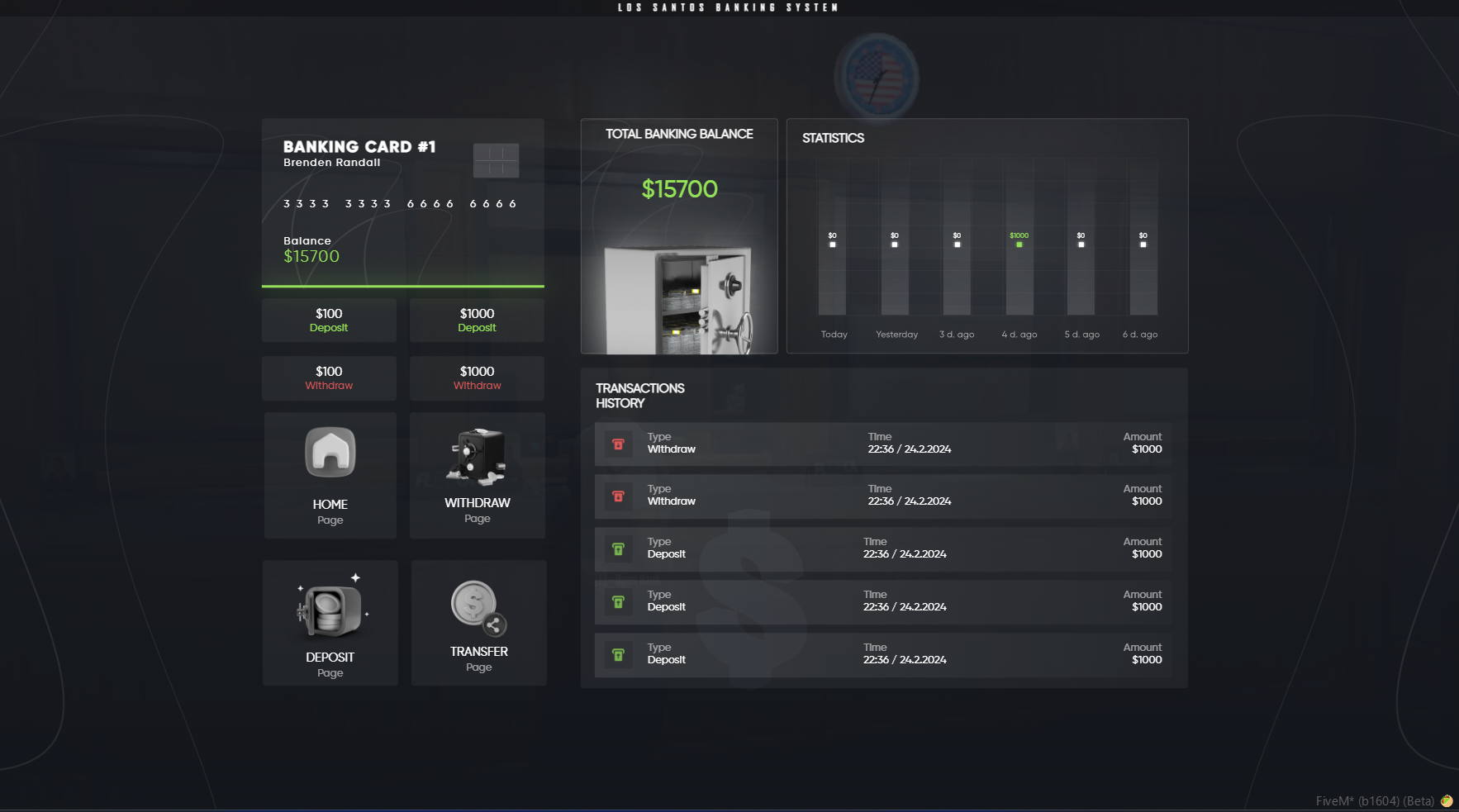Click the green deposit icon on third transaction
Screen dimensions: 1459x812
(x=618, y=548)
